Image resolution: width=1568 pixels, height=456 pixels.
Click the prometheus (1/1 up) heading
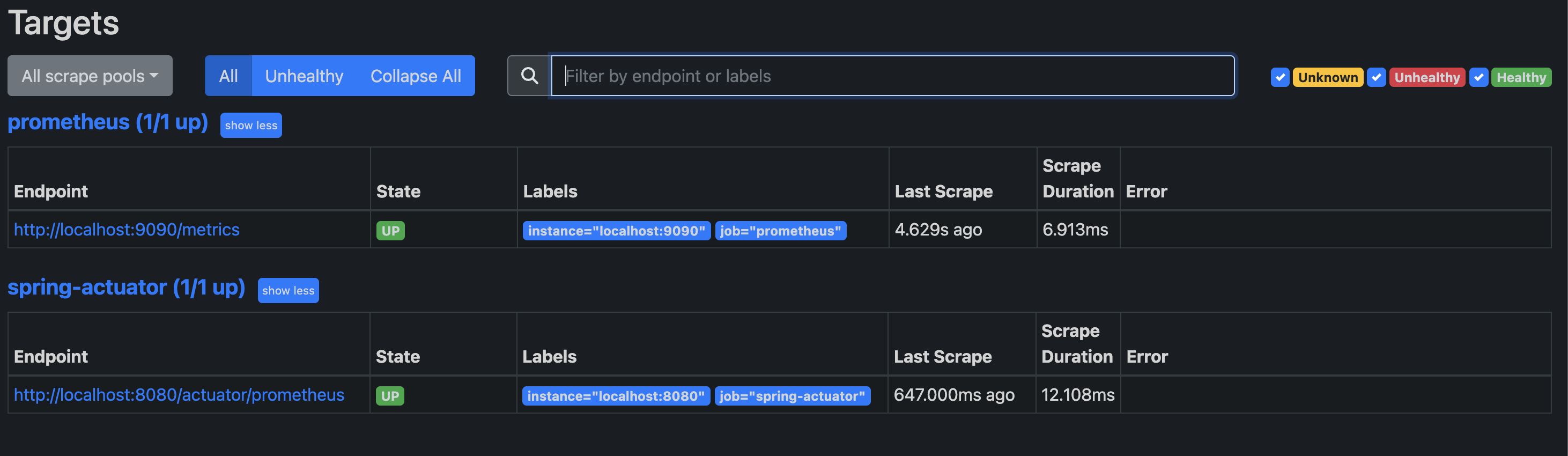108,122
